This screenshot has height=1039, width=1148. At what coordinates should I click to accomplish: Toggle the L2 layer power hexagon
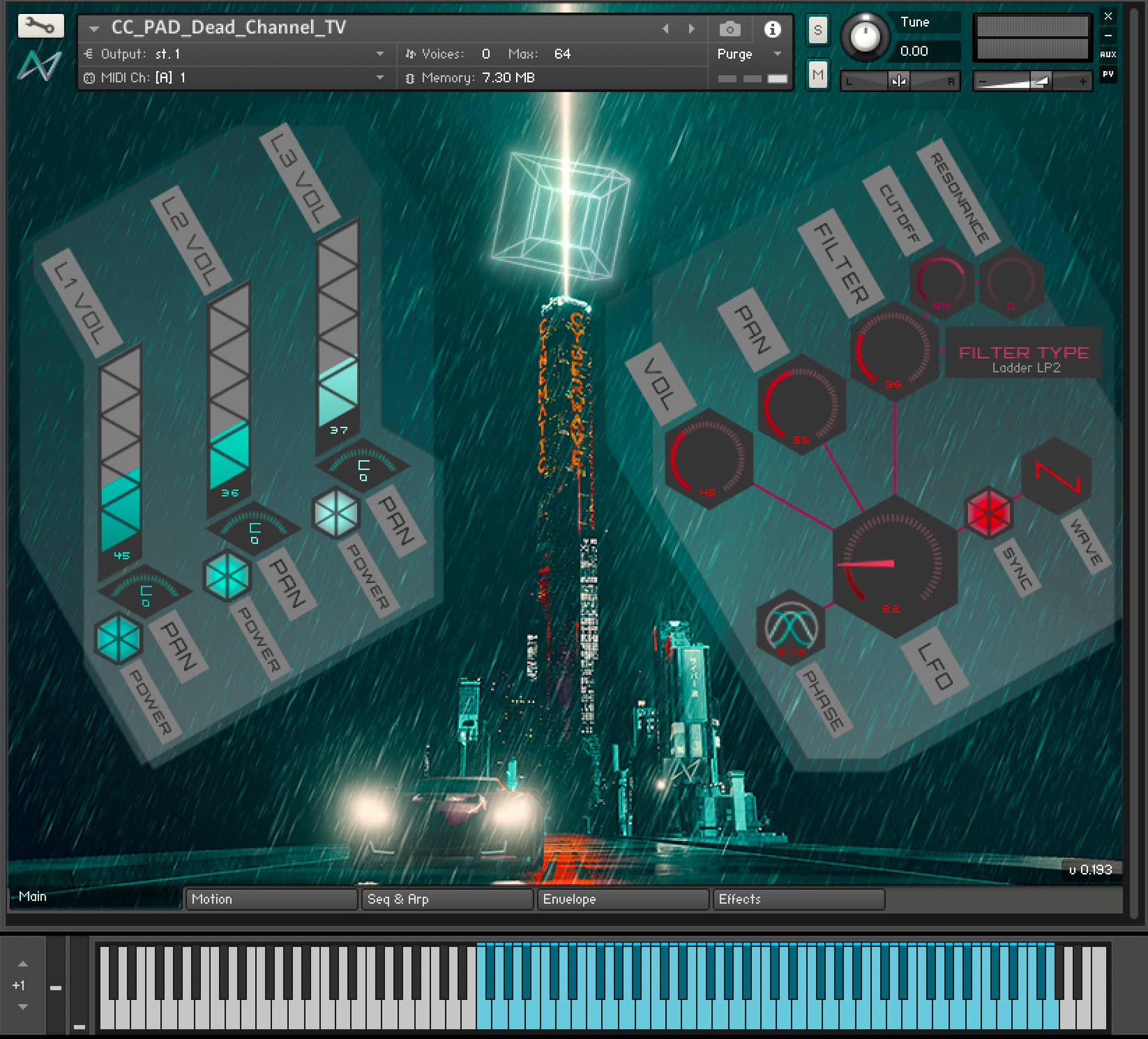pyautogui.click(x=227, y=575)
